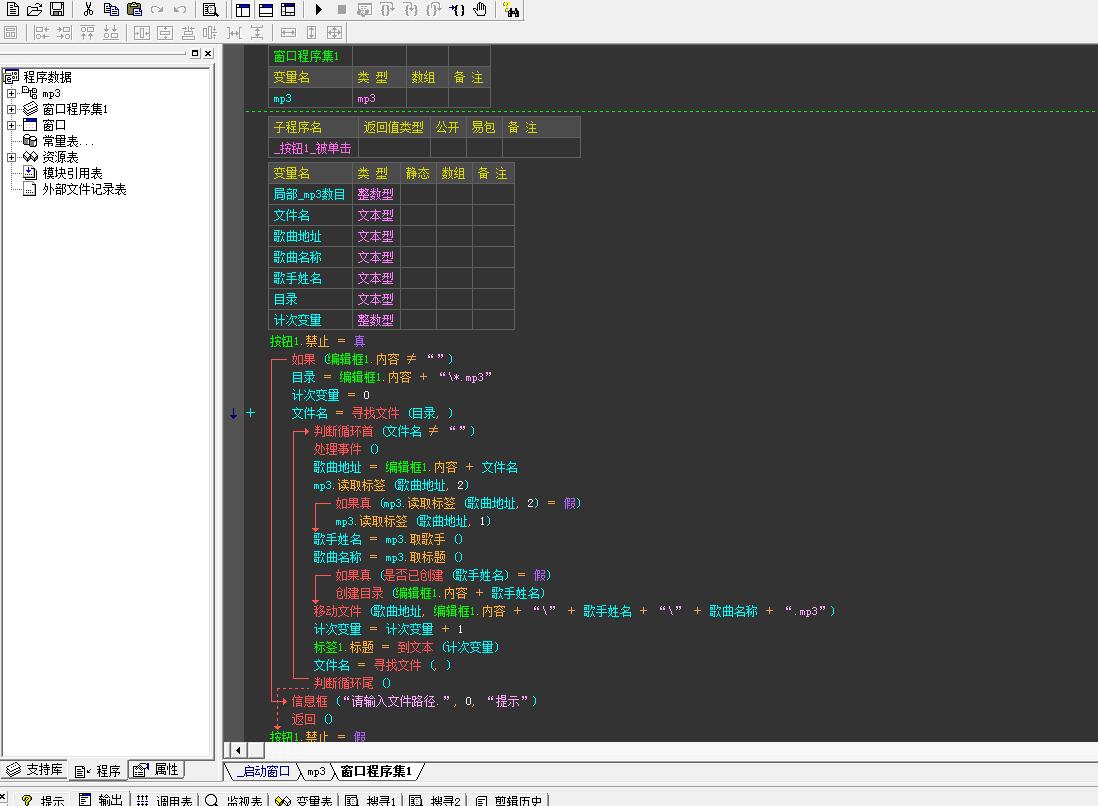Expand the 资源表 tree node
Viewport: 1098px width, 806px height.
click(11, 158)
